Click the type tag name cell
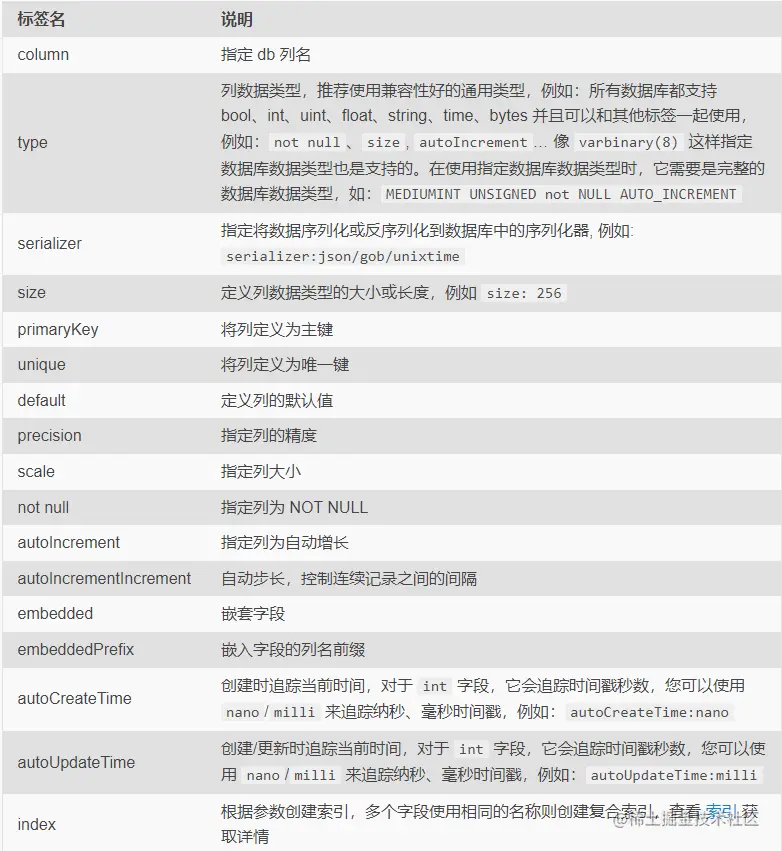This screenshot has width=782, height=851. tap(33, 142)
